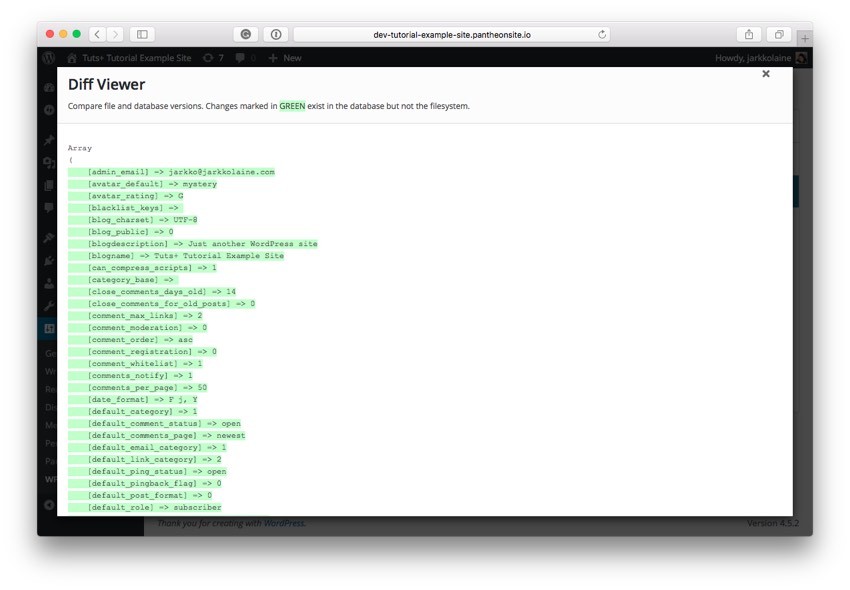
Task: Select the default_ping_status line
Action: pyautogui.click(x=147, y=470)
